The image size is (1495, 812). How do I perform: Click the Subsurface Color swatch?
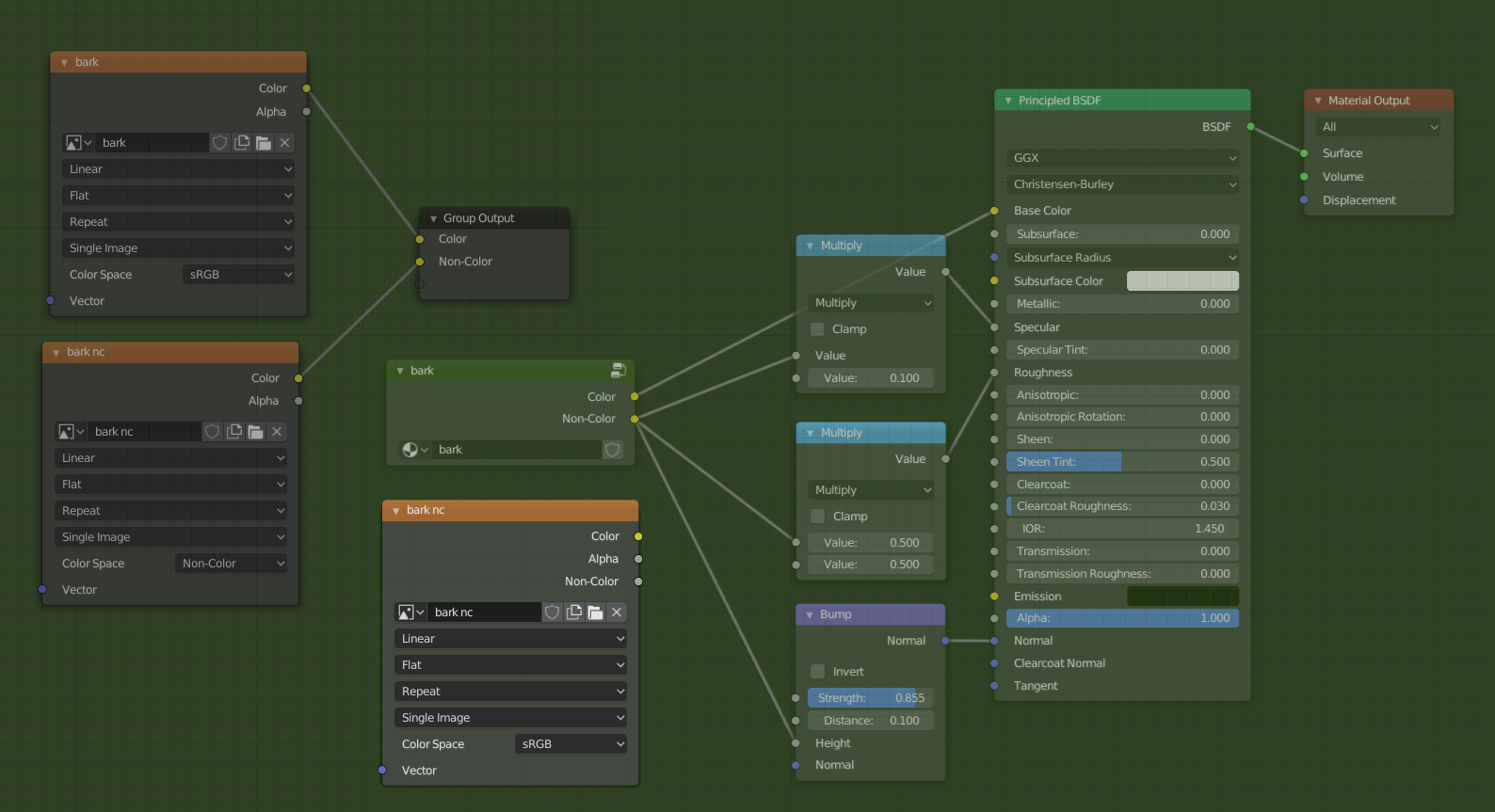pos(1182,281)
